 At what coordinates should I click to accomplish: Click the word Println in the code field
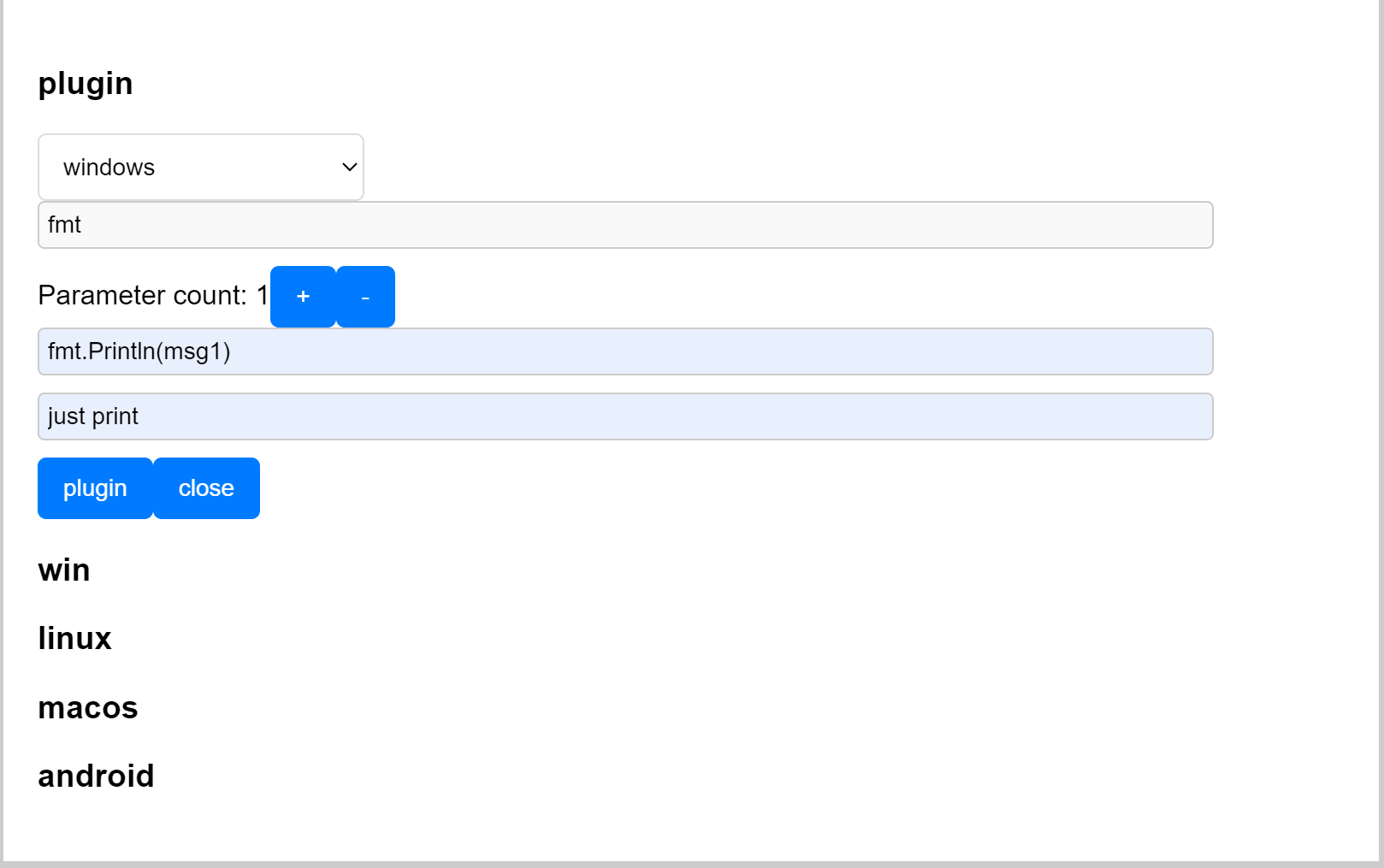pos(122,351)
